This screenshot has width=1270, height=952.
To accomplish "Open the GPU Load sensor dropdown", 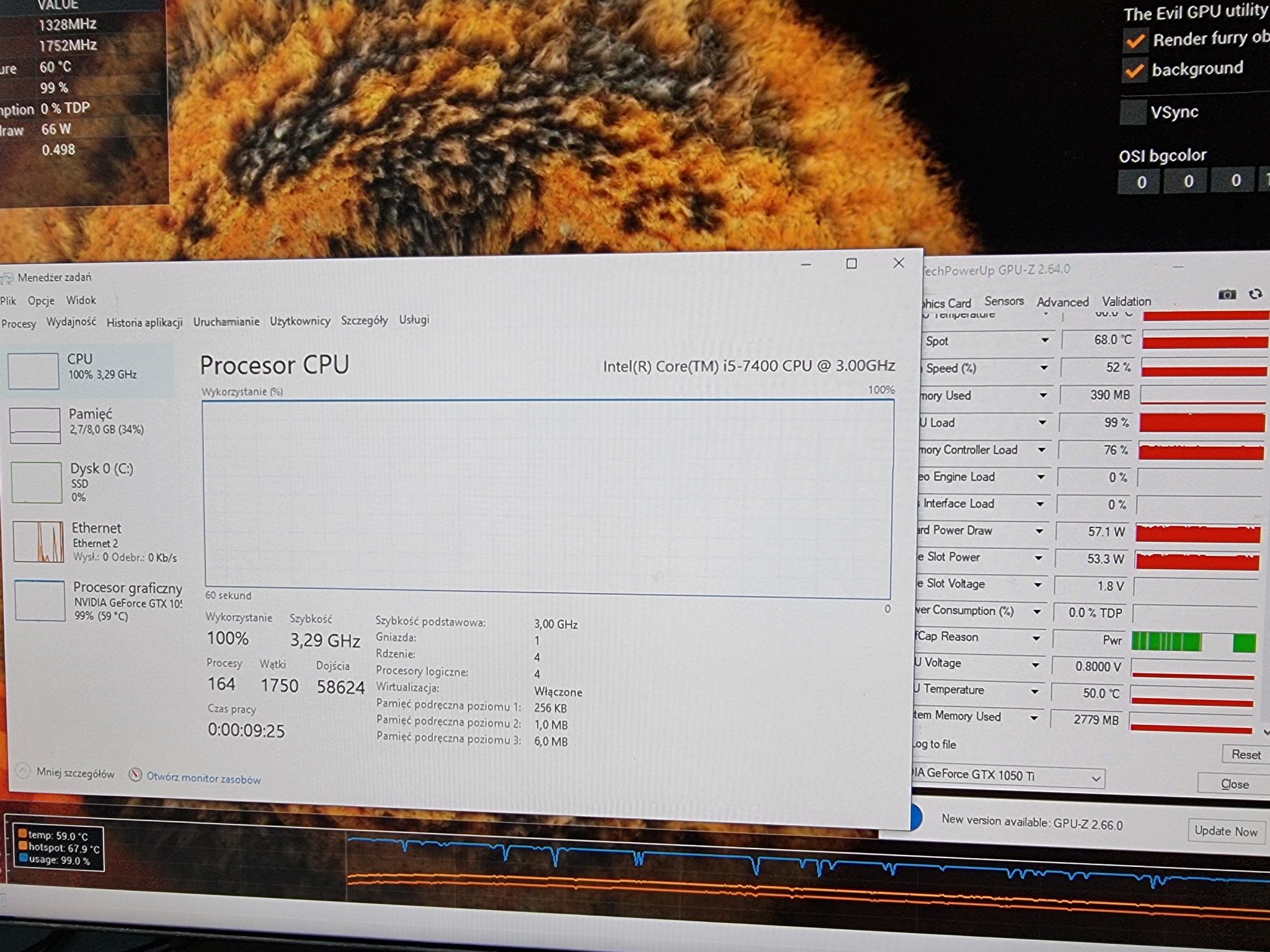I will (x=1042, y=422).
